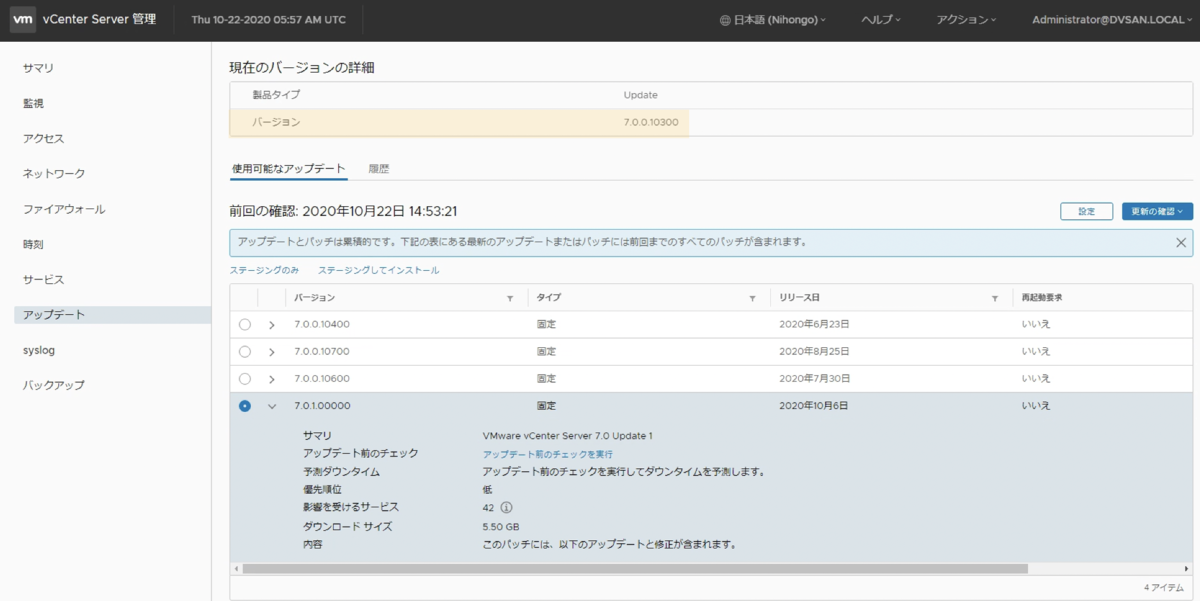The width and height of the screenshot is (1200, 601).
Task: Open サマリ in the sidebar
Action: pos(38,68)
